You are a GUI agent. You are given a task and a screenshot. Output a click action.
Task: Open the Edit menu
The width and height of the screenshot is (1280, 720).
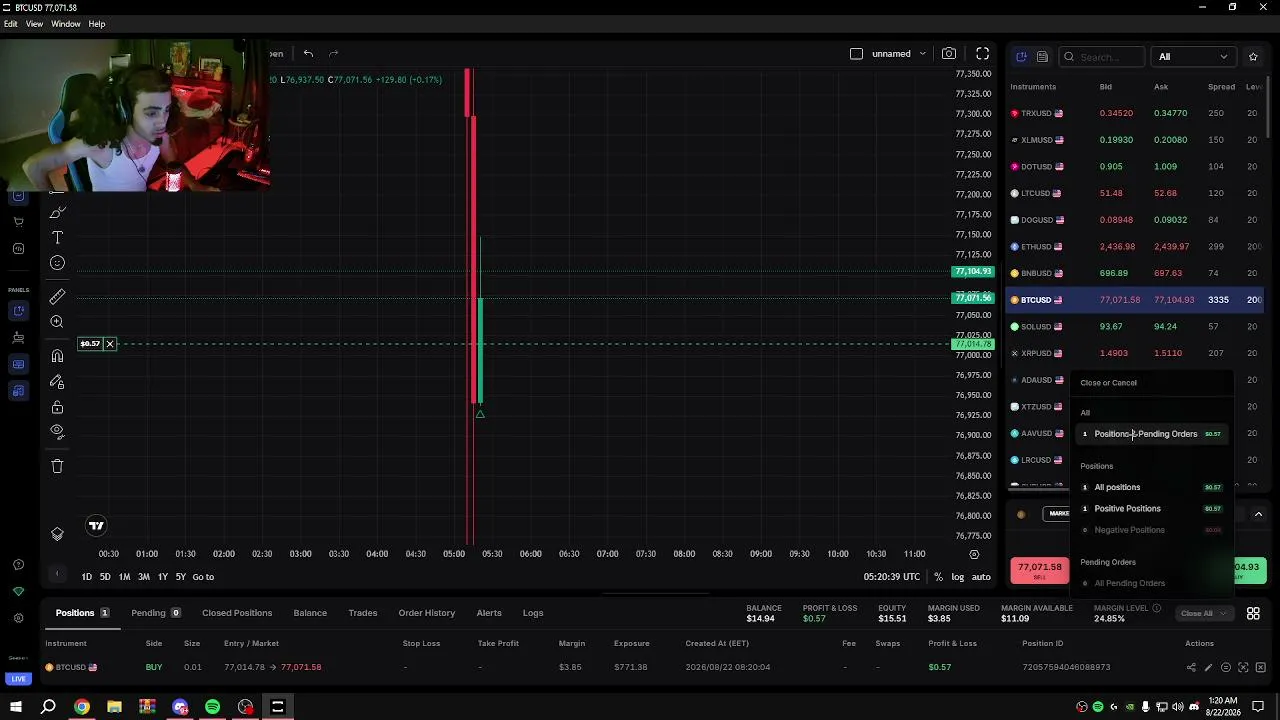(10, 24)
